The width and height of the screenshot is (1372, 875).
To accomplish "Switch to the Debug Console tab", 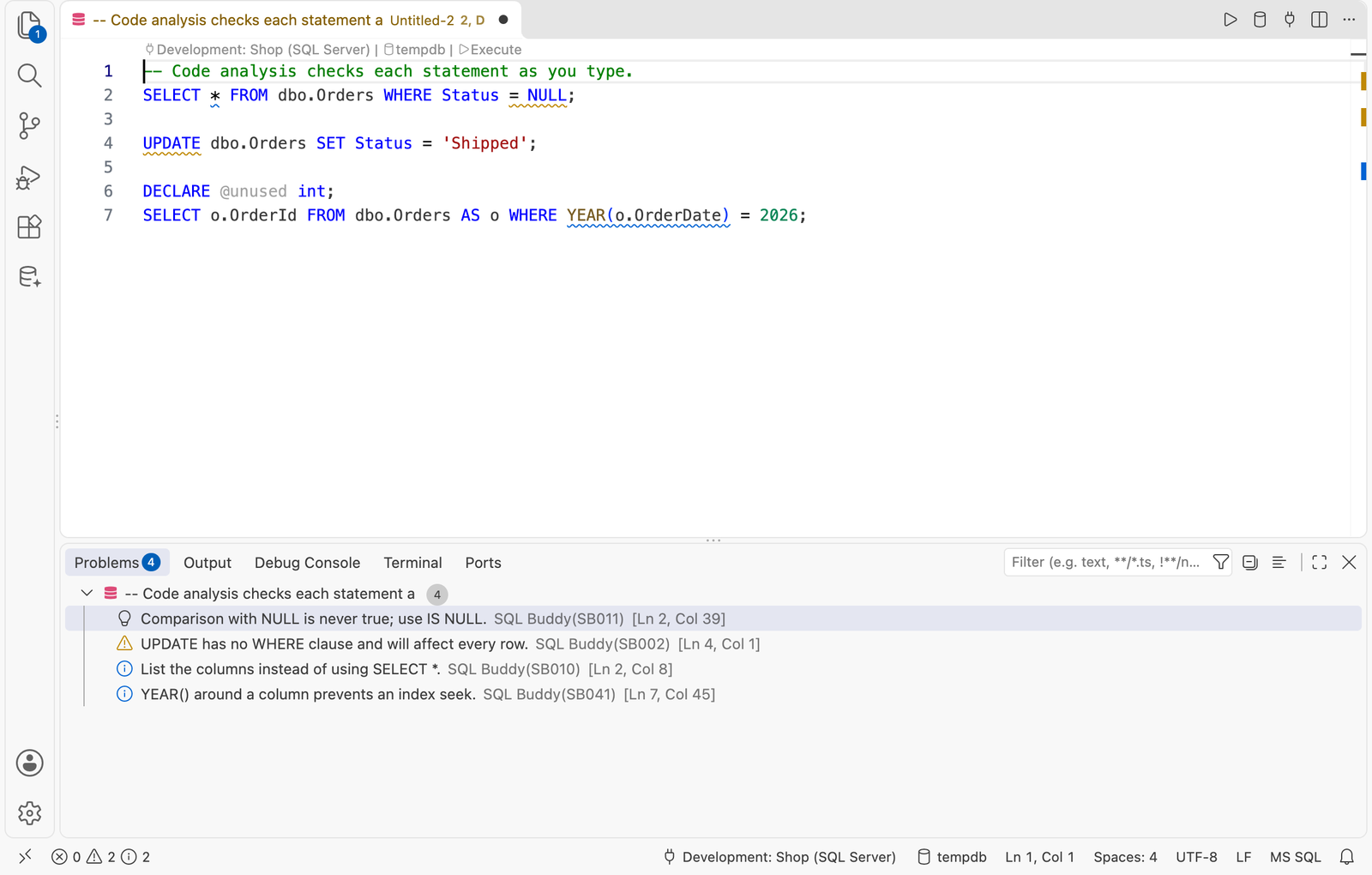I will point(307,562).
